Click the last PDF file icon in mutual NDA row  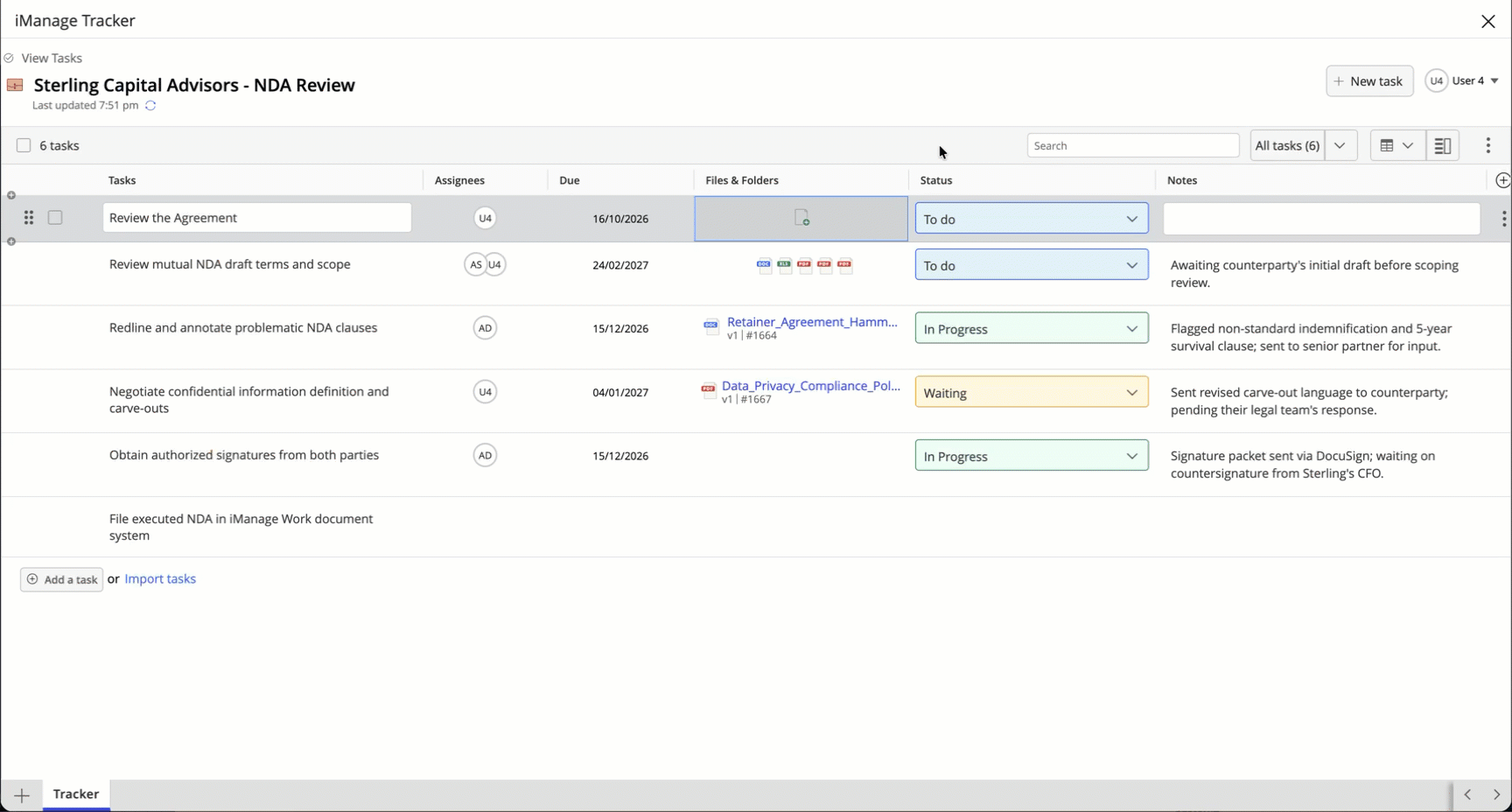844,265
